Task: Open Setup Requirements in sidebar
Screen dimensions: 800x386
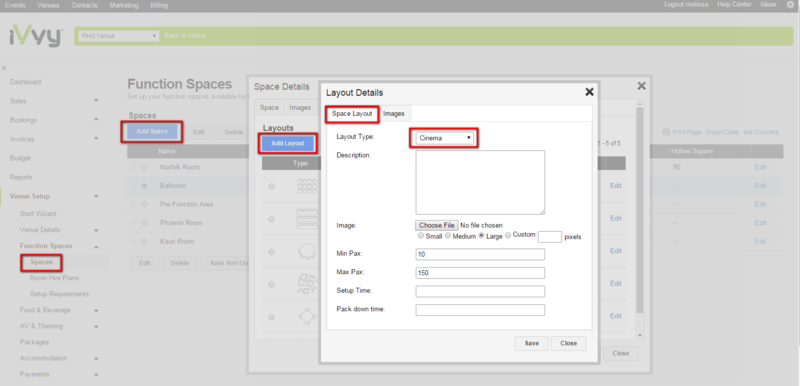Action: [59, 294]
